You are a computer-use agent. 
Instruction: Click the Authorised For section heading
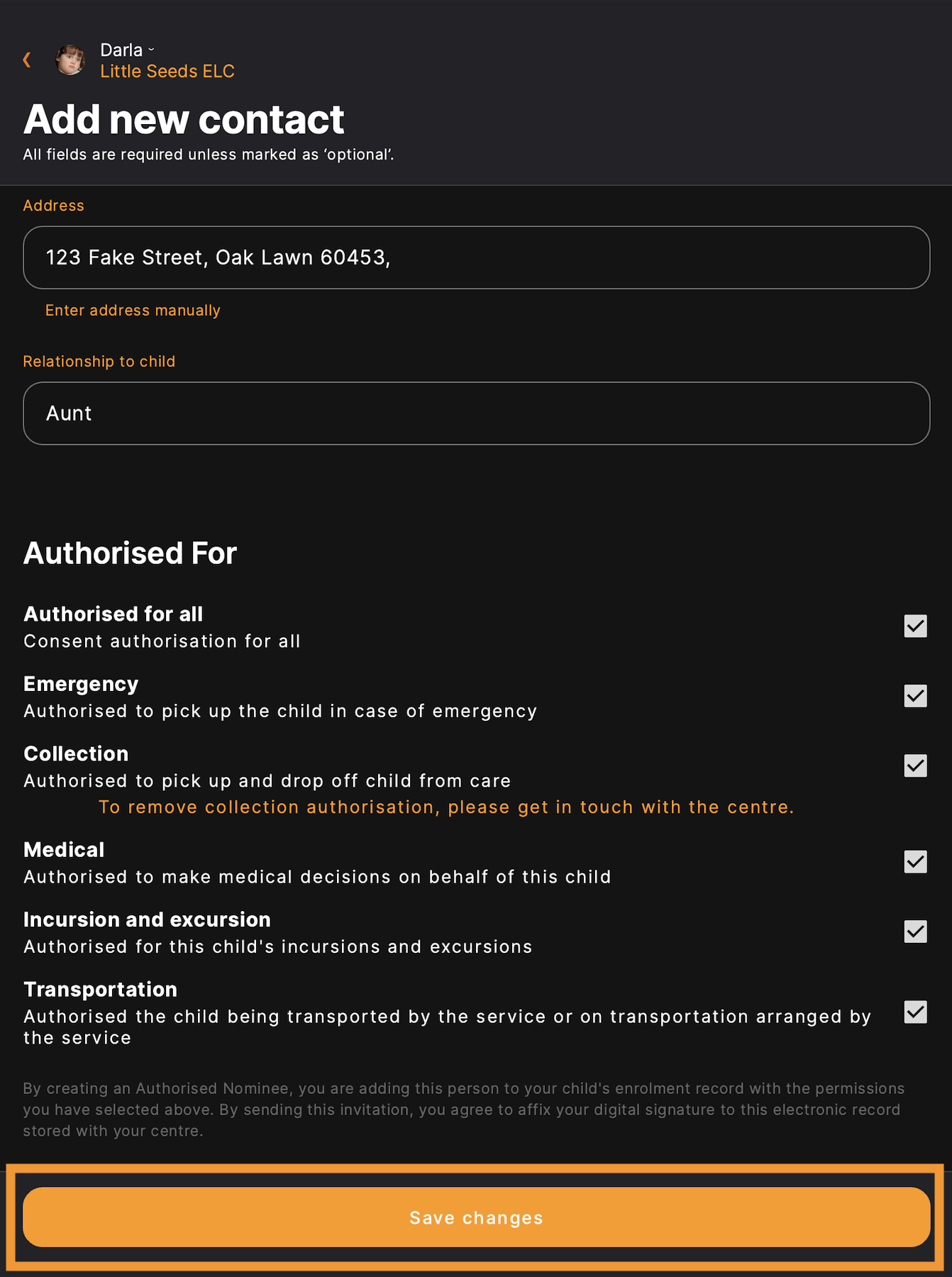coord(130,553)
